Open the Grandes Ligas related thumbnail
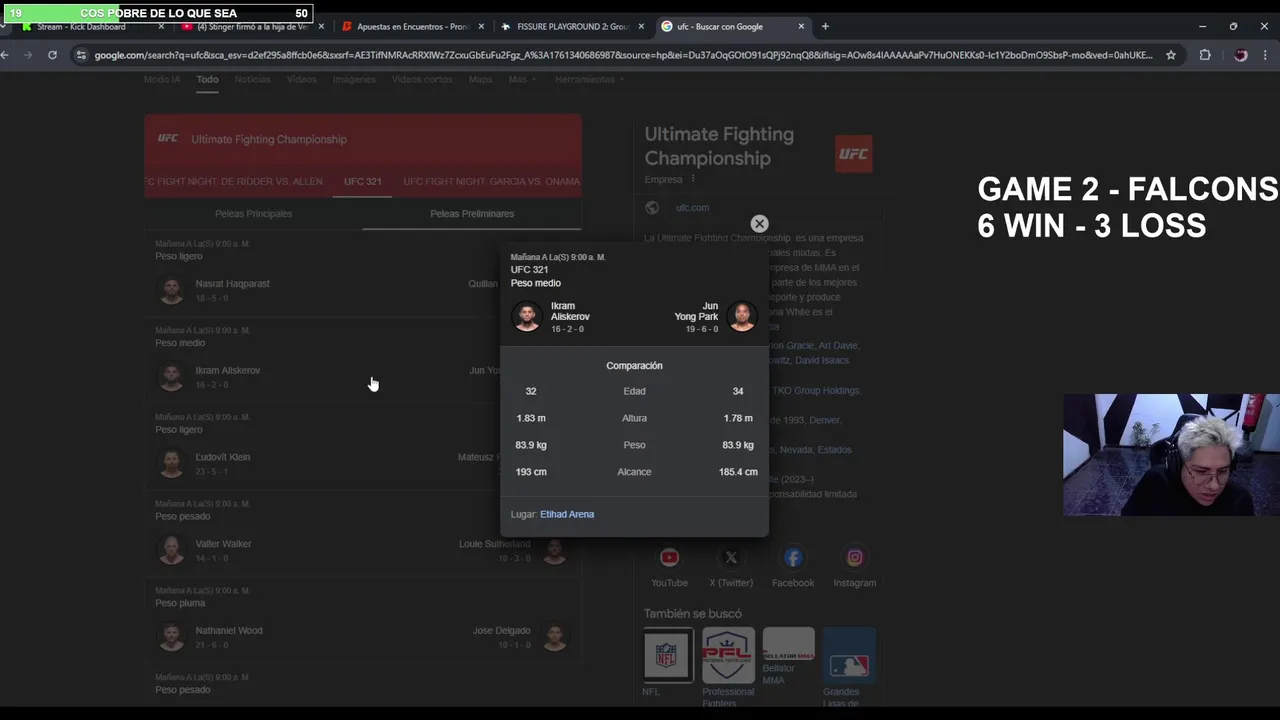 click(849, 655)
